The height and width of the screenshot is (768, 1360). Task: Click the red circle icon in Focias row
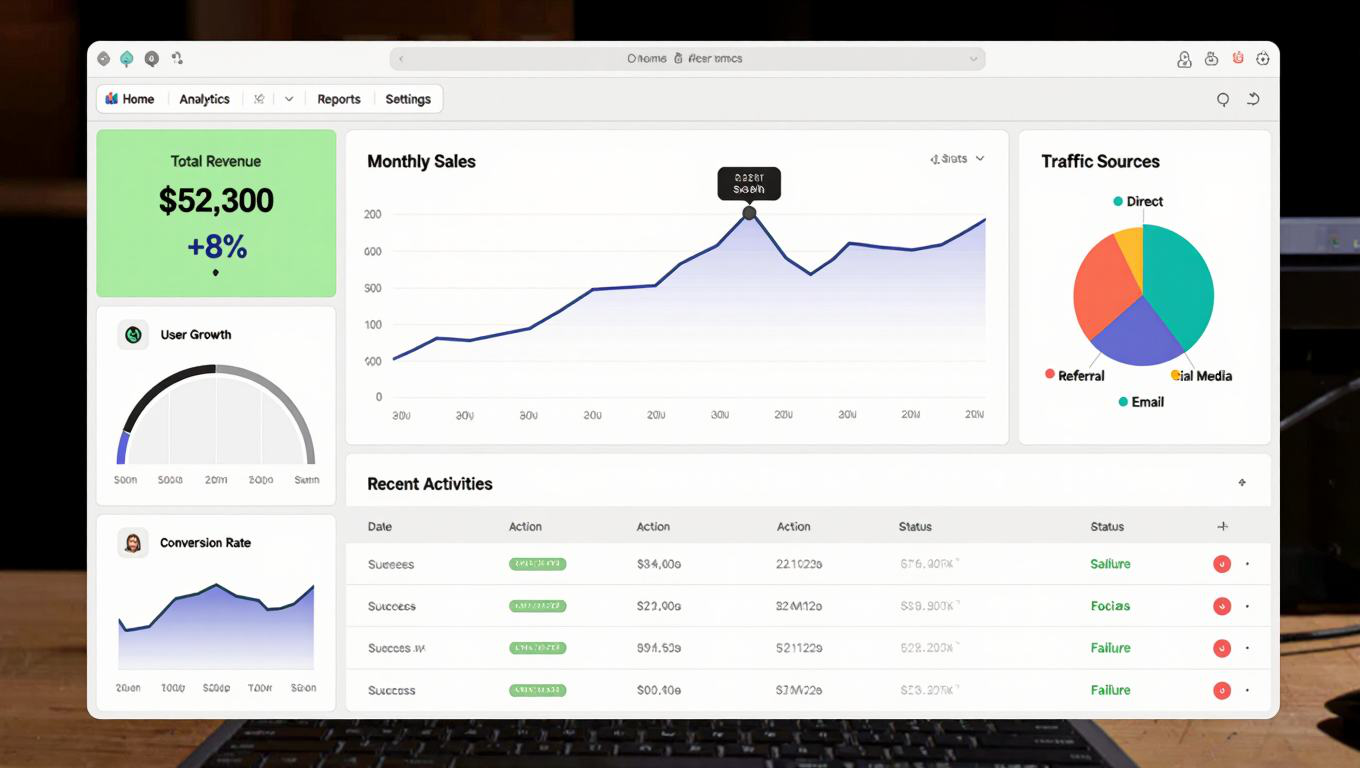click(x=1221, y=606)
